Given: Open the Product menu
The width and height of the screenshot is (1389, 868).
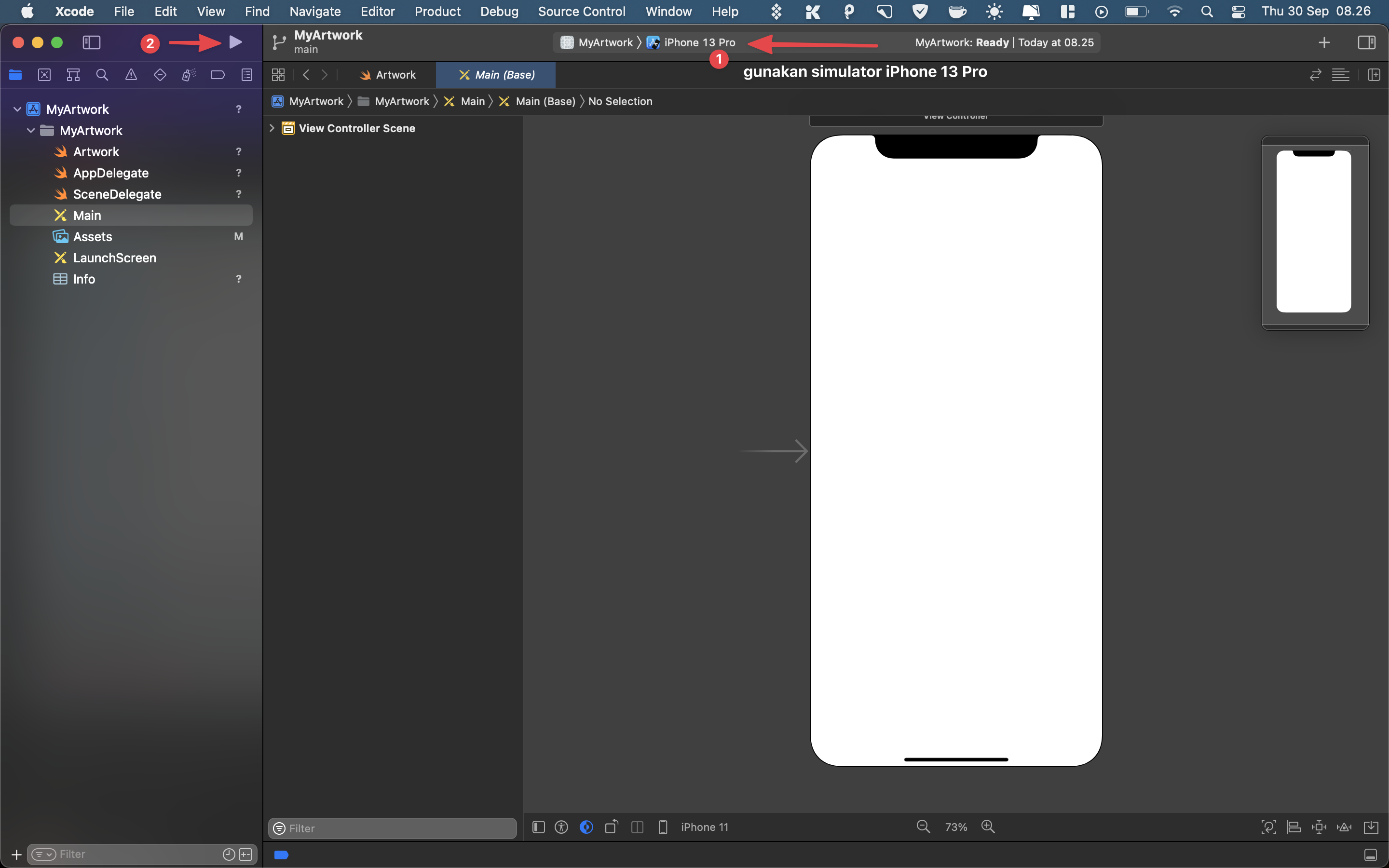Looking at the screenshot, I should 437,12.
